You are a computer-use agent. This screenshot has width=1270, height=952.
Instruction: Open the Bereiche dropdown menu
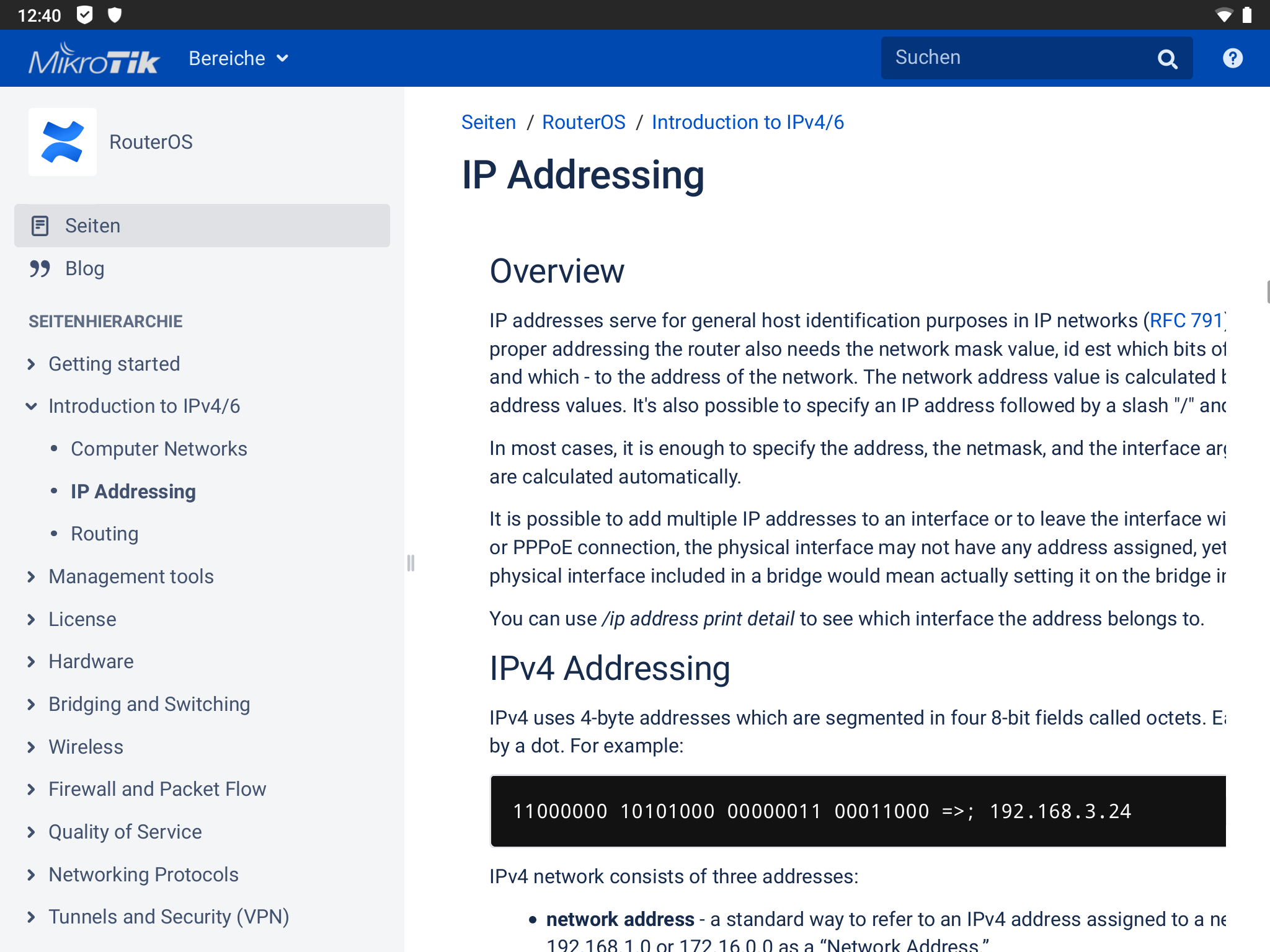pyautogui.click(x=239, y=58)
